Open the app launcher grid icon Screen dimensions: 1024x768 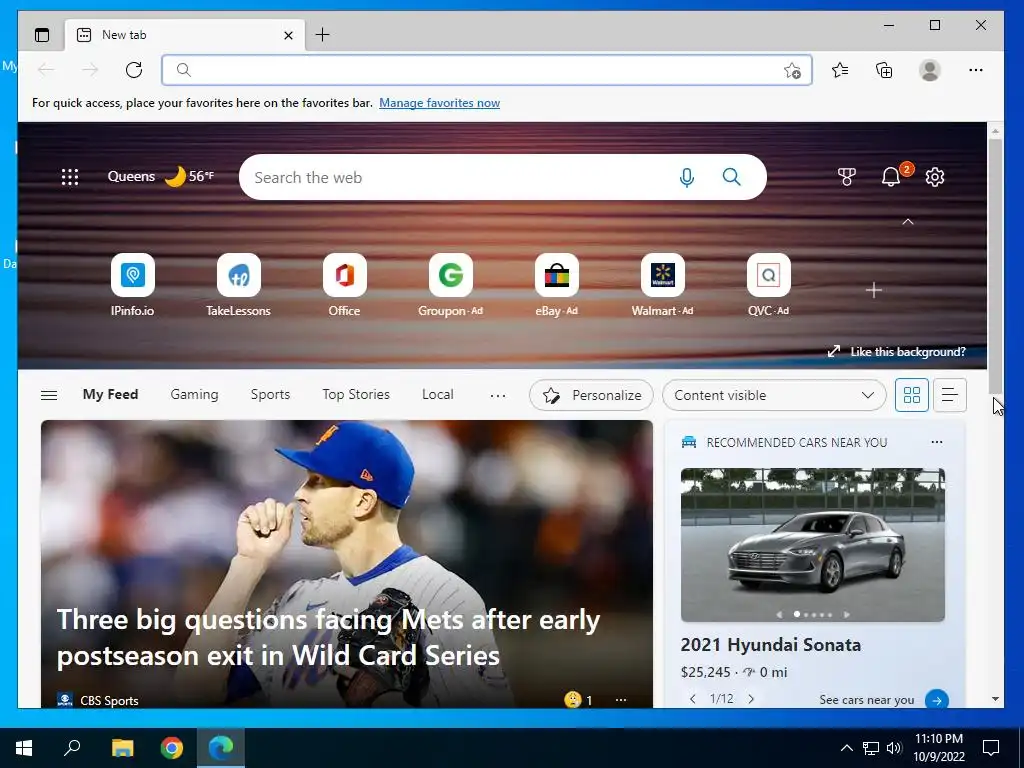pos(70,177)
